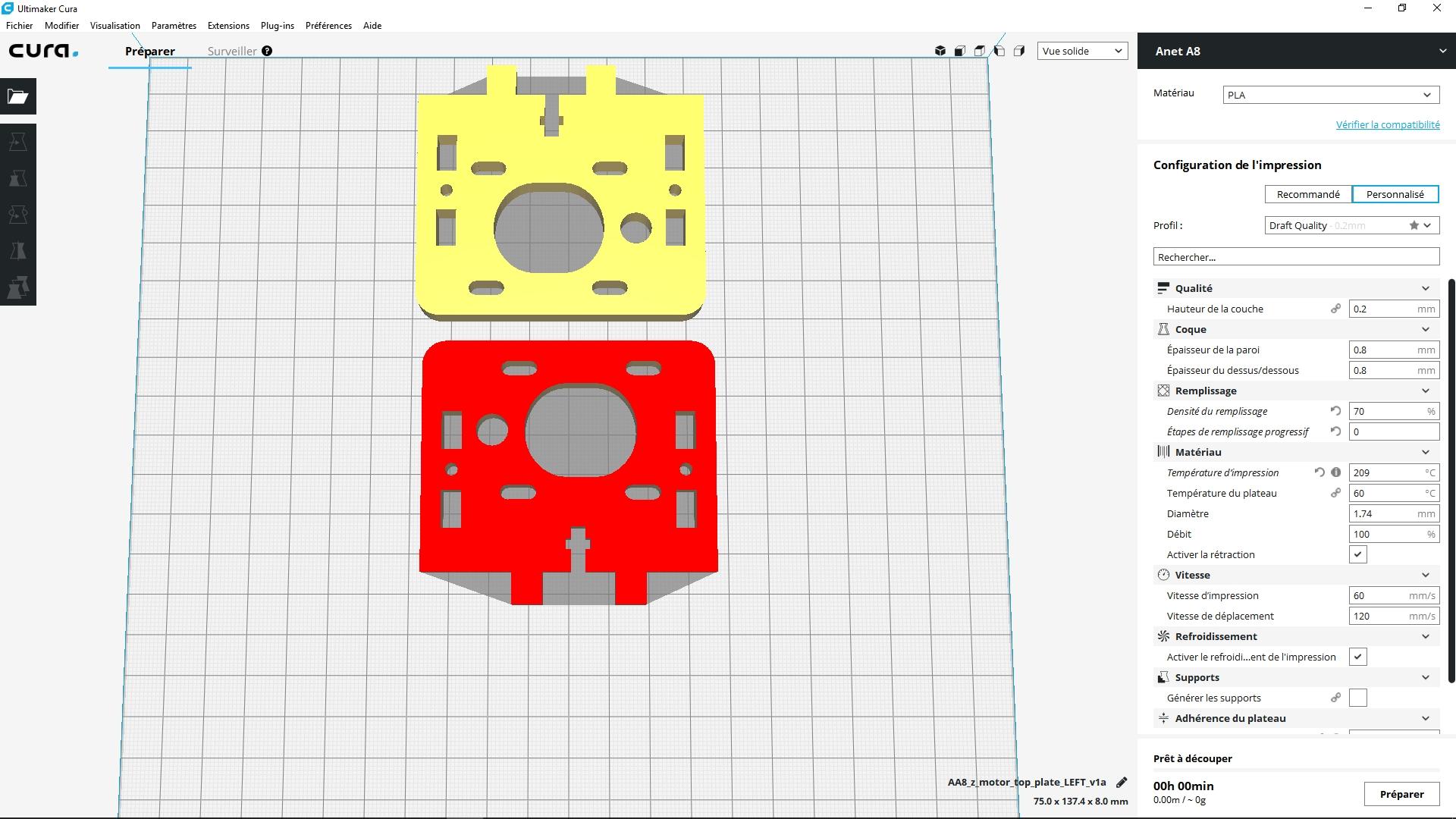Click pencil icon to rename the model
This screenshot has height=819, width=1456.
tap(1122, 783)
